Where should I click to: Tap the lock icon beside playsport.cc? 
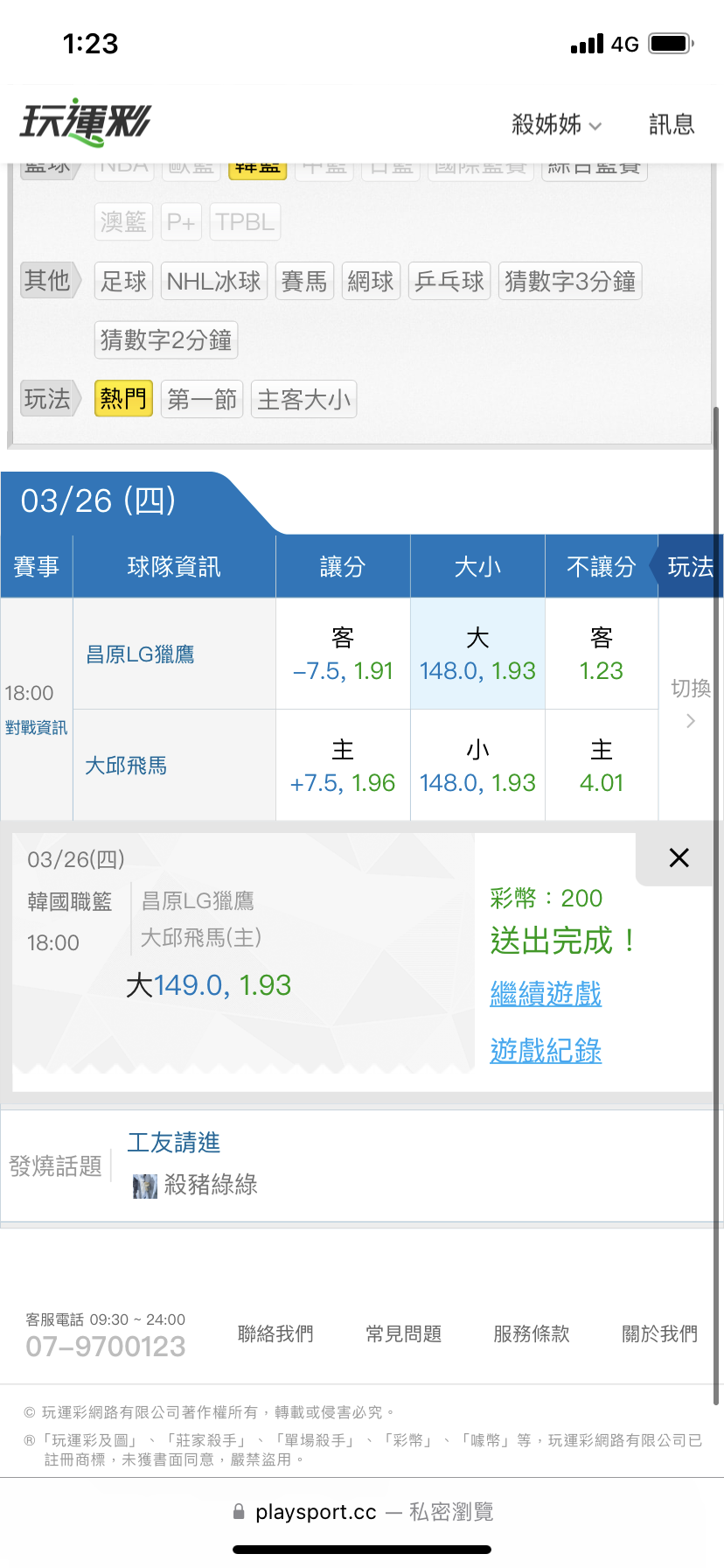239,1512
